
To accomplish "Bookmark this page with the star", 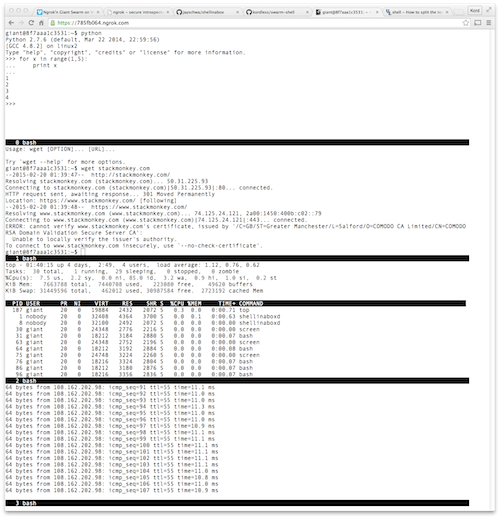I will pyautogui.click(x=466, y=23).
